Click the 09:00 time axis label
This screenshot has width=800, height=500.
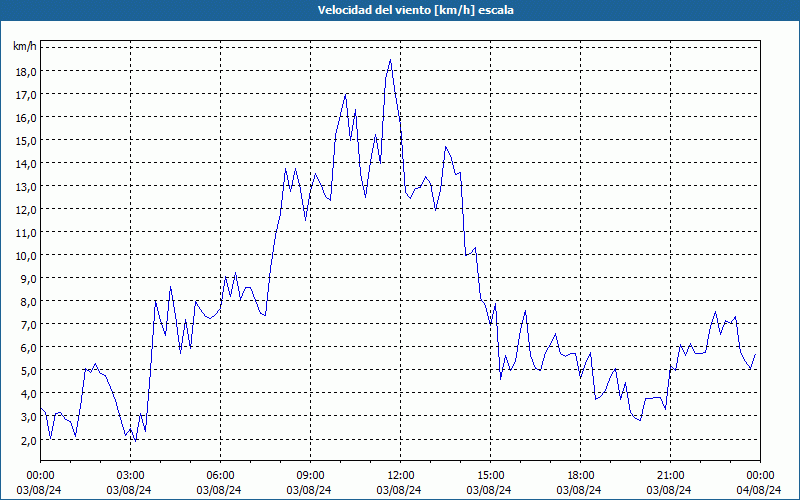click(x=310, y=476)
